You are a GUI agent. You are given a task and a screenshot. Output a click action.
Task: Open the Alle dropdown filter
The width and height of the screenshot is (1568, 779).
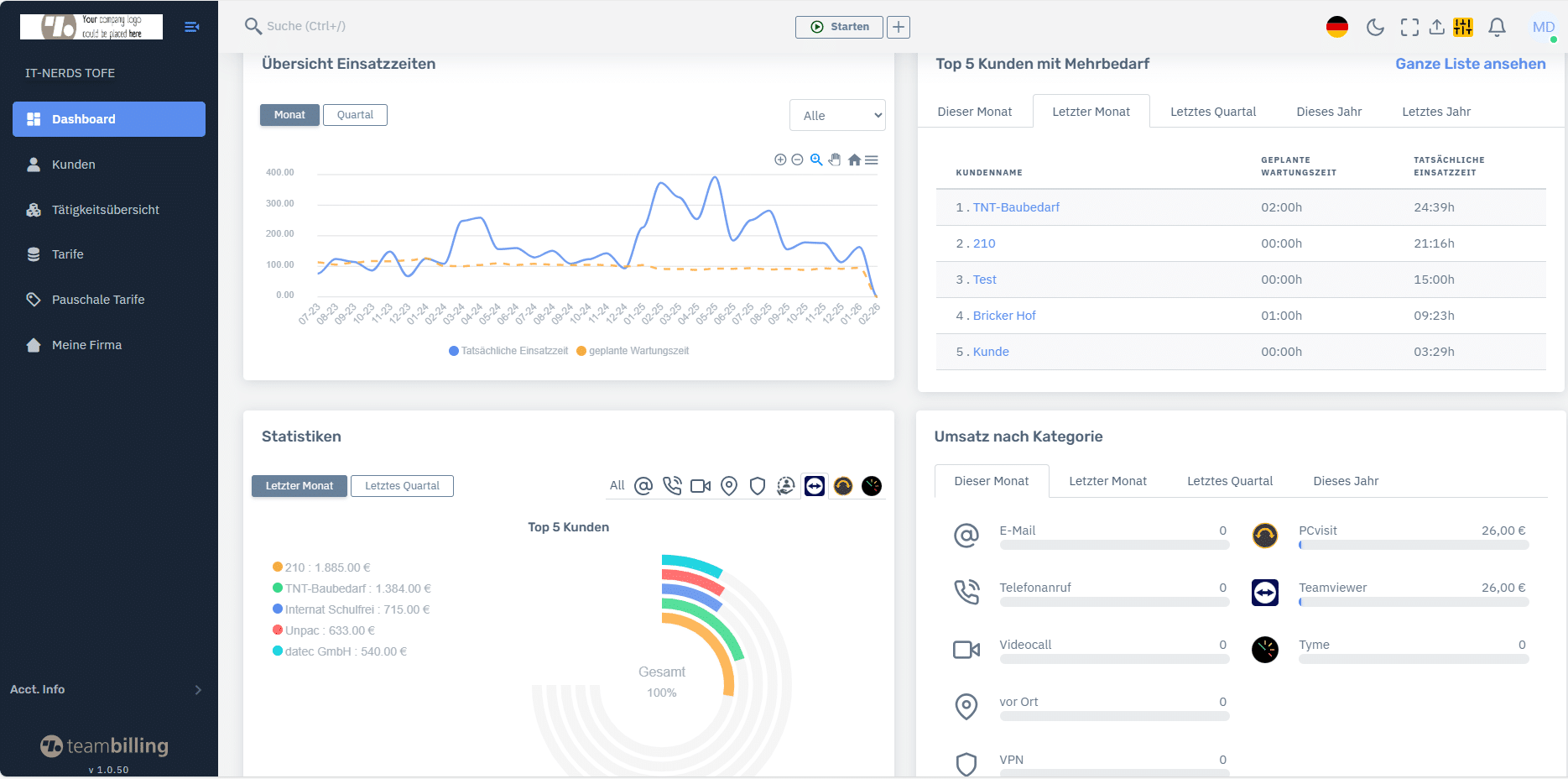pyautogui.click(x=837, y=116)
